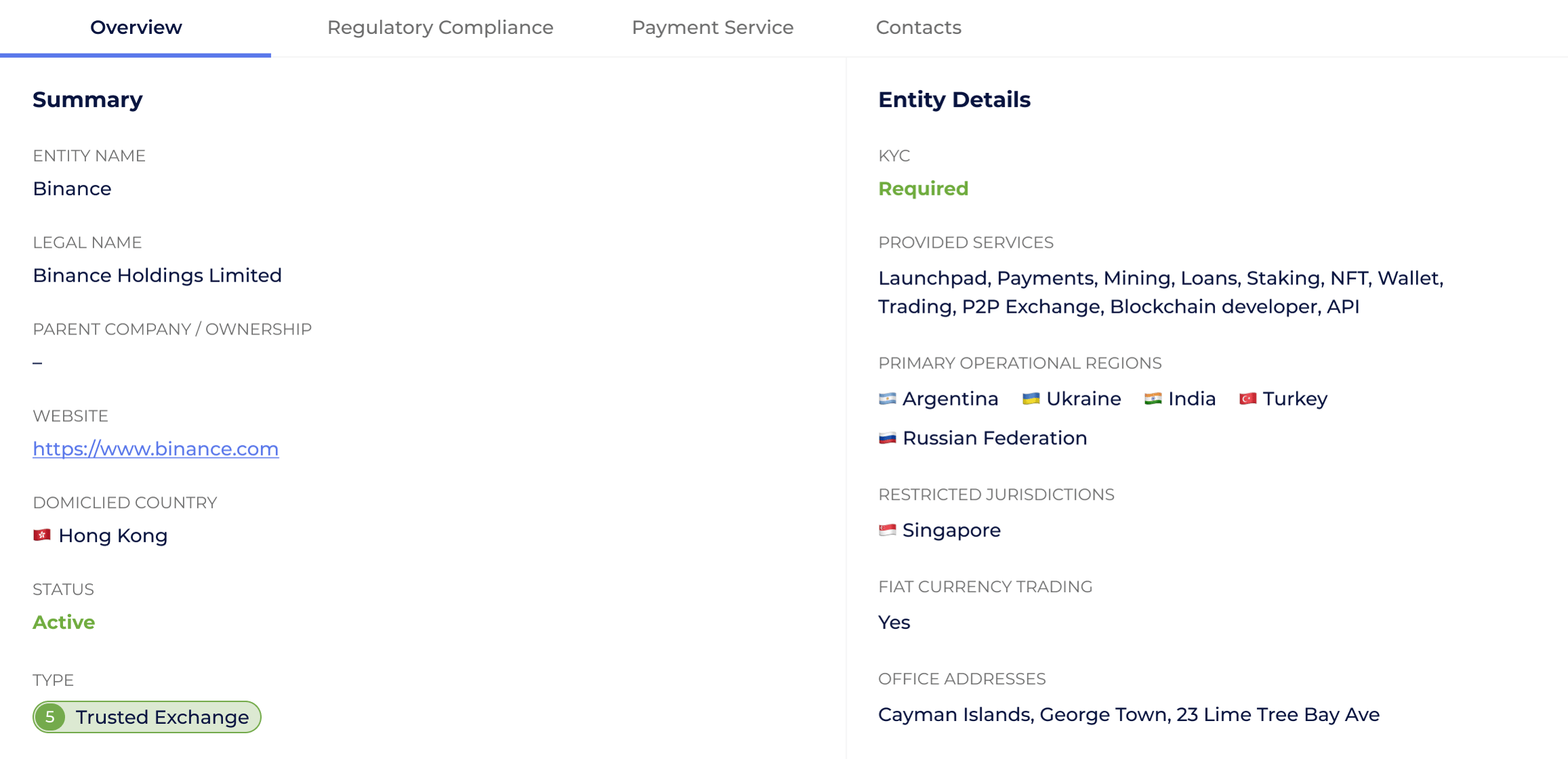Click the Turkey flag icon
1568x759 pixels.
point(1248,399)
